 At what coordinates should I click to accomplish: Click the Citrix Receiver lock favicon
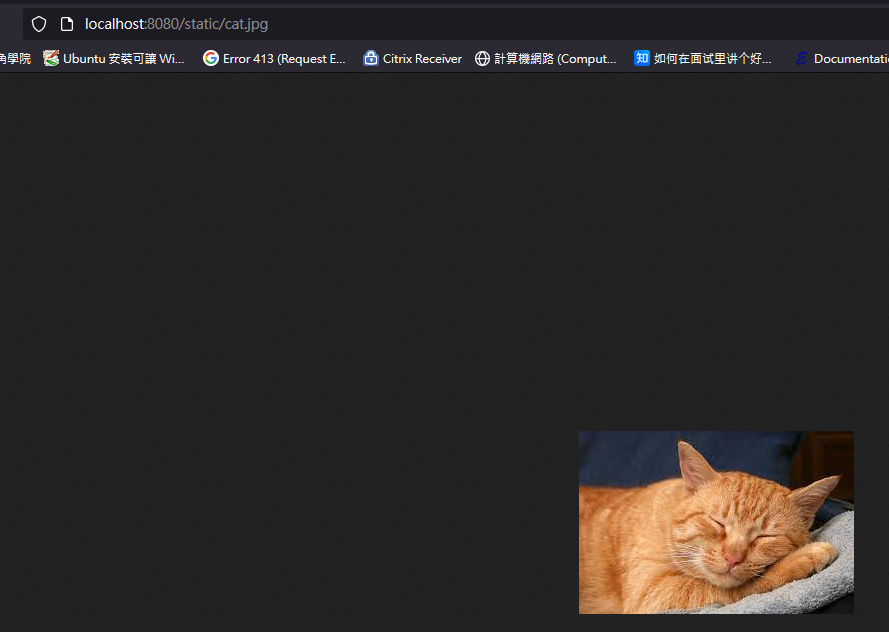pyautogui.click(x=371, y=58)
